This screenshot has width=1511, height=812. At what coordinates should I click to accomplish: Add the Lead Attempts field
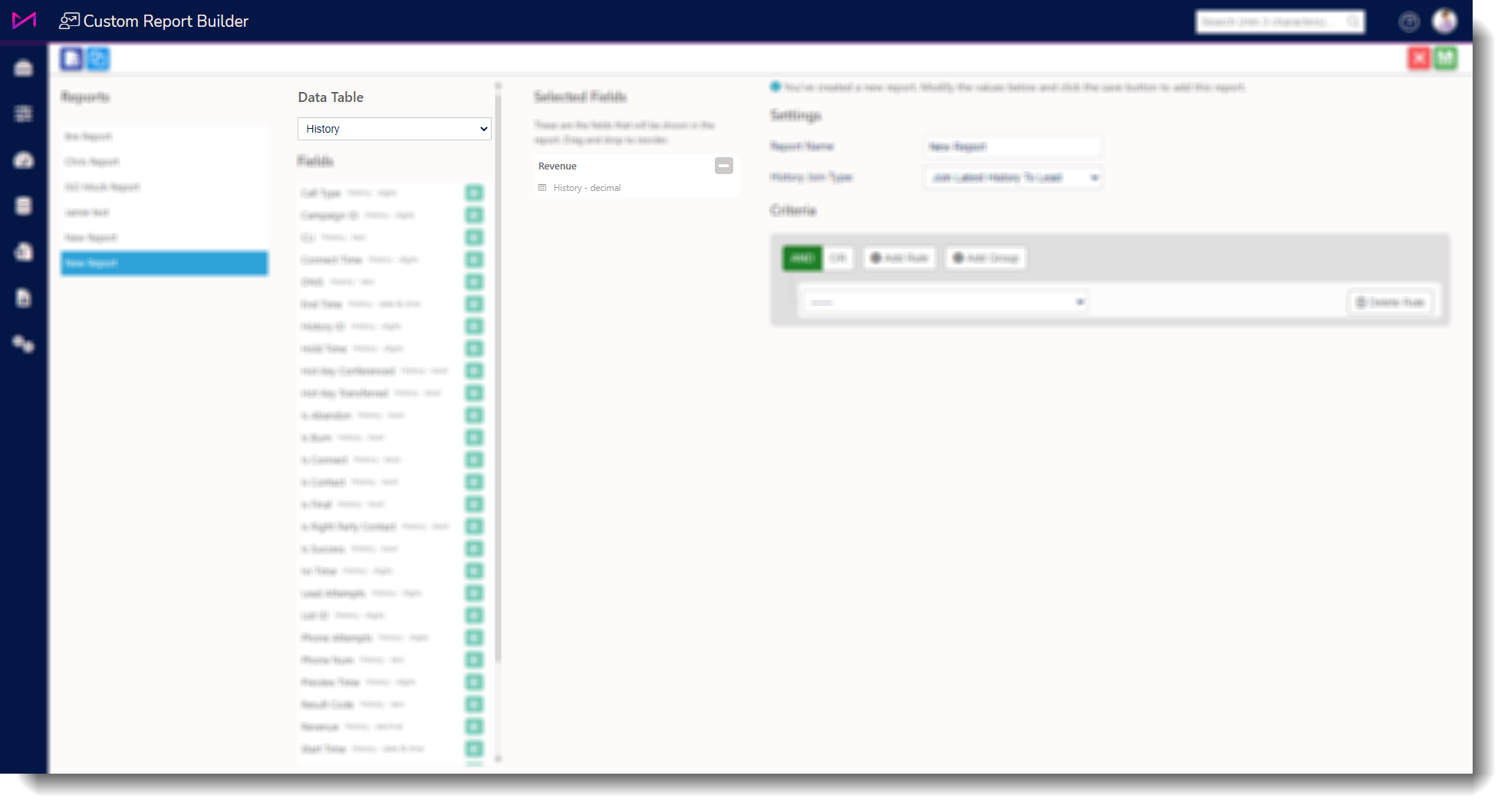(475, 593)
